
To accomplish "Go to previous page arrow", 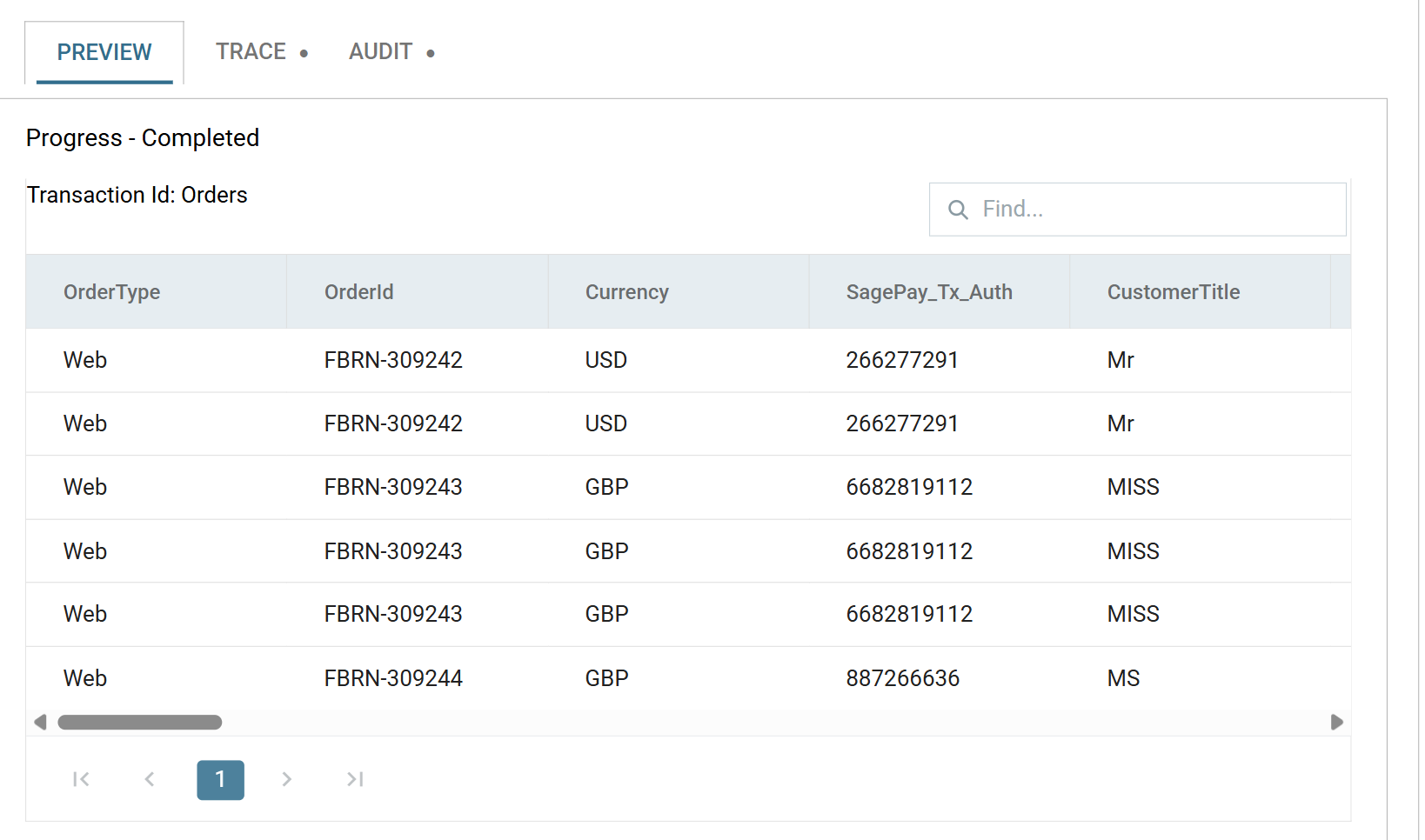I will (x=150, y=779).
